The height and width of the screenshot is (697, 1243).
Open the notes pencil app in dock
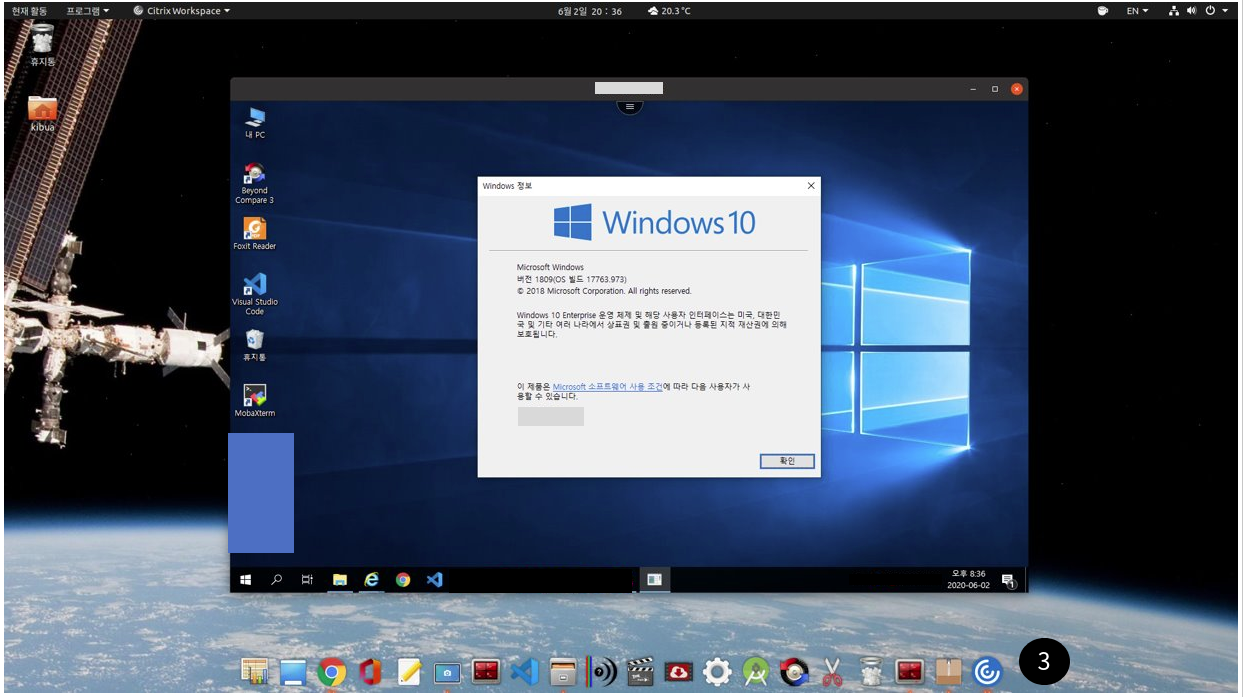tap(409, 672)
